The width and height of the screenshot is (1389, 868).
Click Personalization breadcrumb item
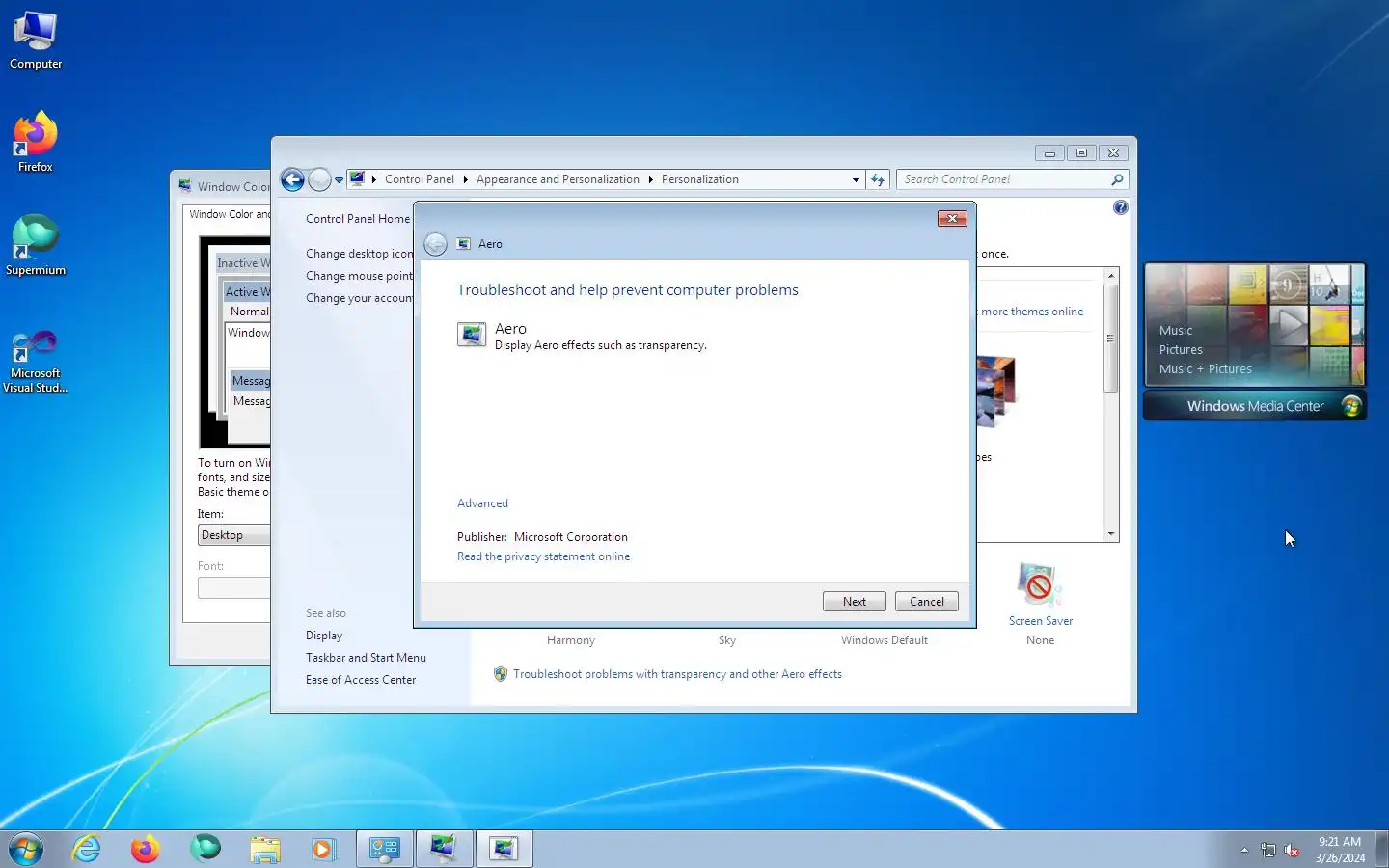pyautogui.click(x=700, y=179)
